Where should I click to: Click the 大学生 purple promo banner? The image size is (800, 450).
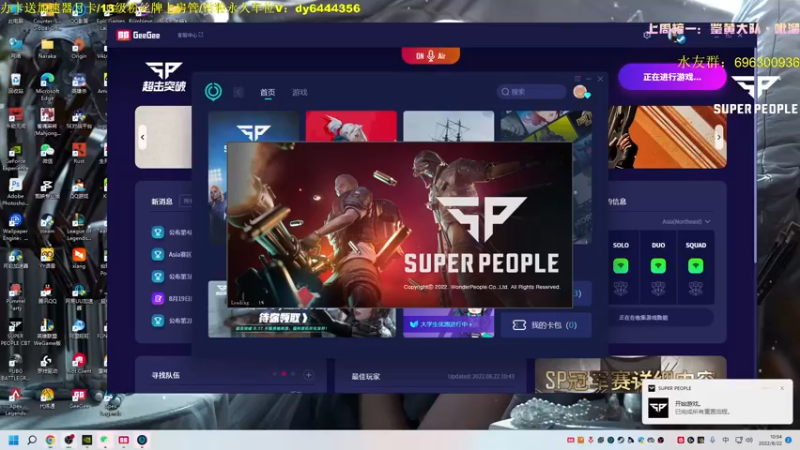tap(448, 323)
